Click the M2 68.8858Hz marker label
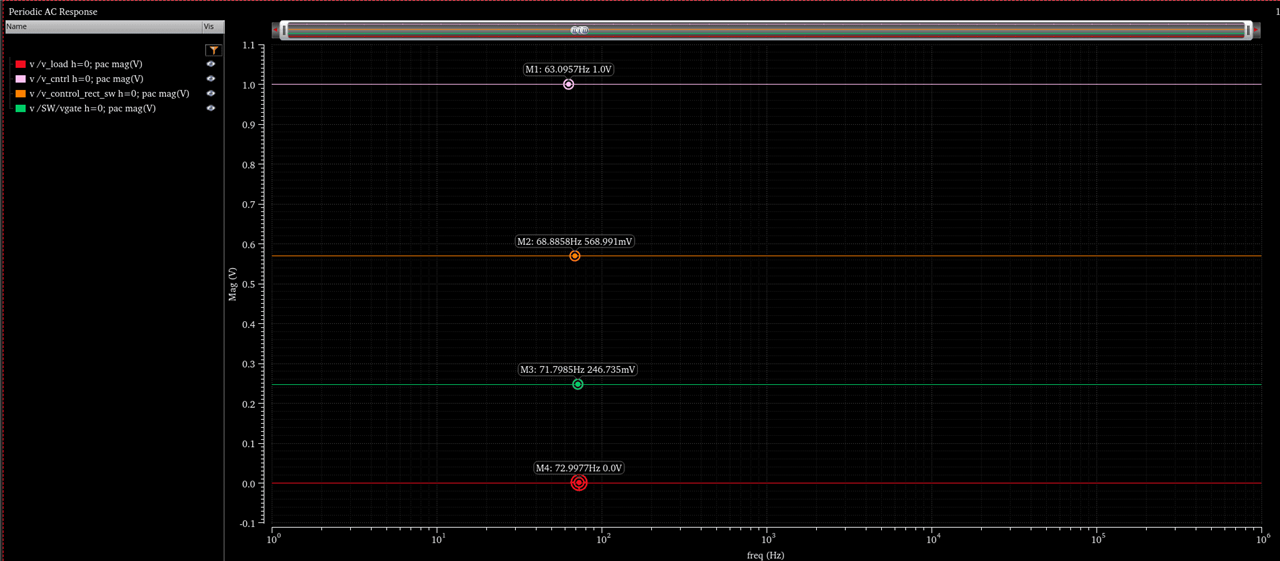 (x=575, y=241)
